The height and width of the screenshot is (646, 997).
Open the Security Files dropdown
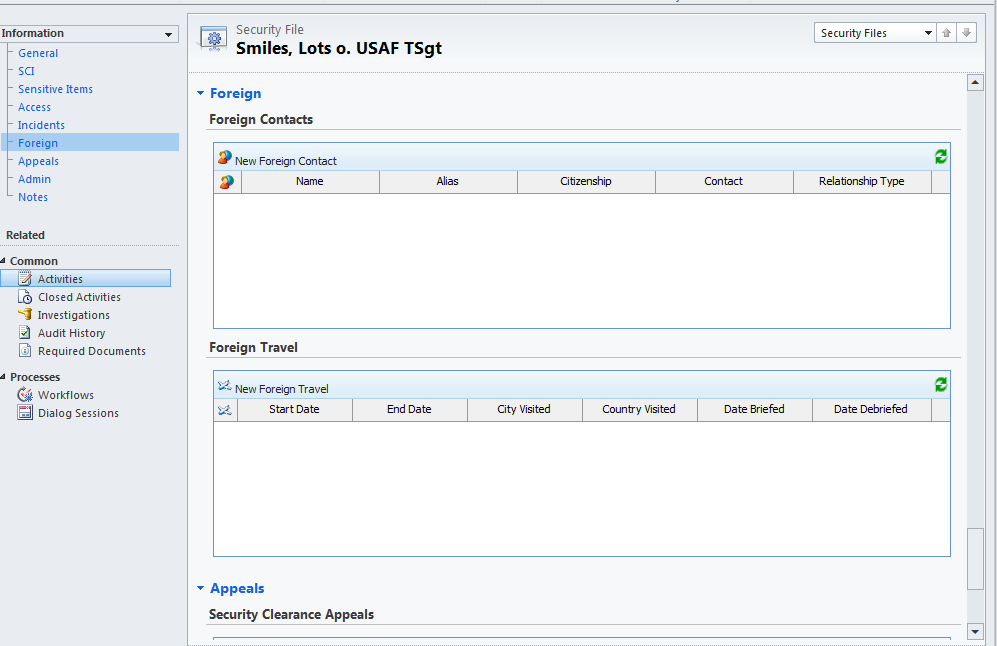(927, 33)
